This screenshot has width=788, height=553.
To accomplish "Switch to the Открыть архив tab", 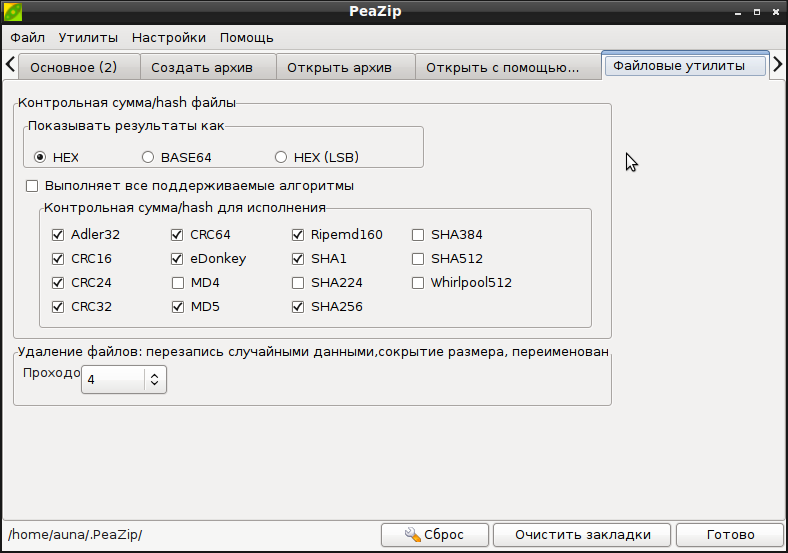I will point(345,67).
